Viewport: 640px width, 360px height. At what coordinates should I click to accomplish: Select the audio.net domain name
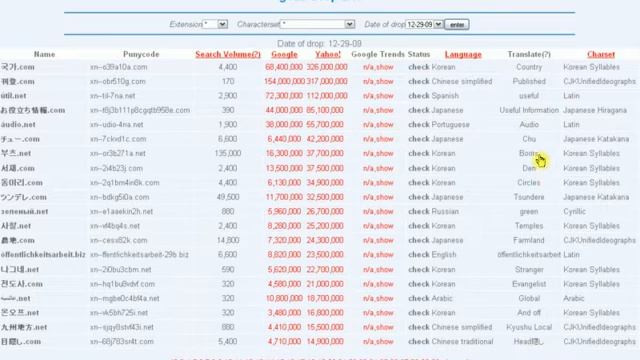(18, 124)
